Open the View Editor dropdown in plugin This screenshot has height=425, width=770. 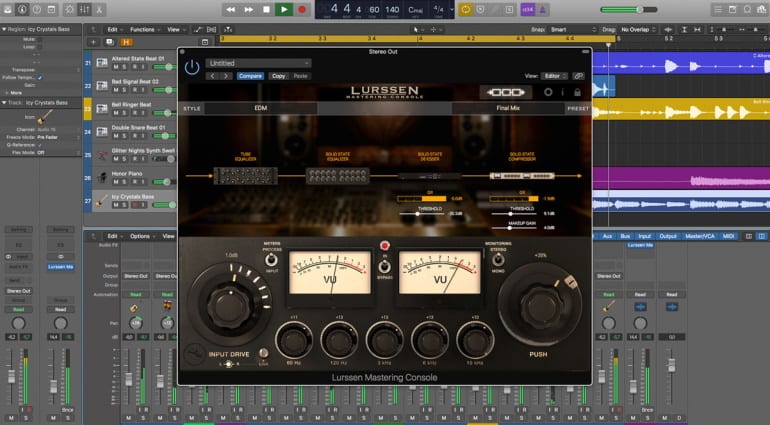click(x=554, y=76)
